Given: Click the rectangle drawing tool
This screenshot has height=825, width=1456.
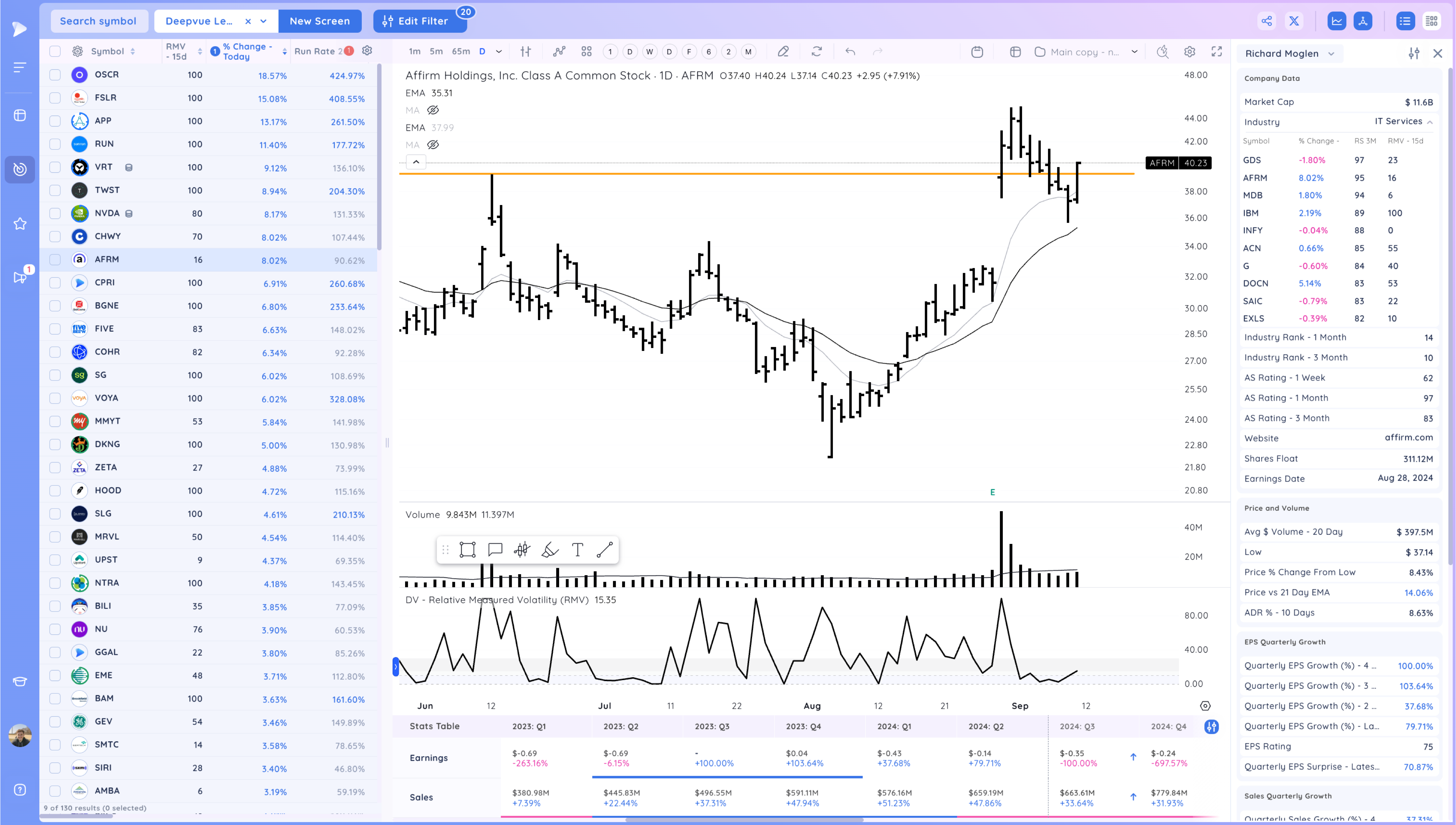Looking at the screenshot, I should click(467, 550).
